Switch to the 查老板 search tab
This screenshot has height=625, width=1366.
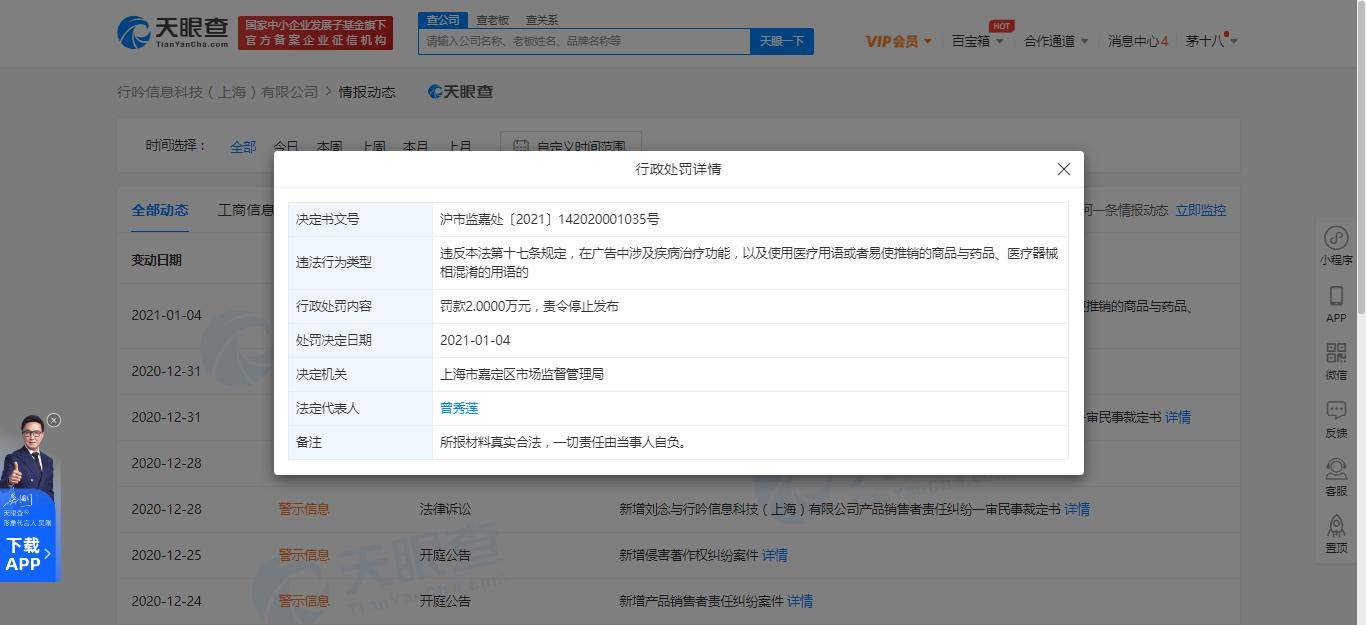492,20
